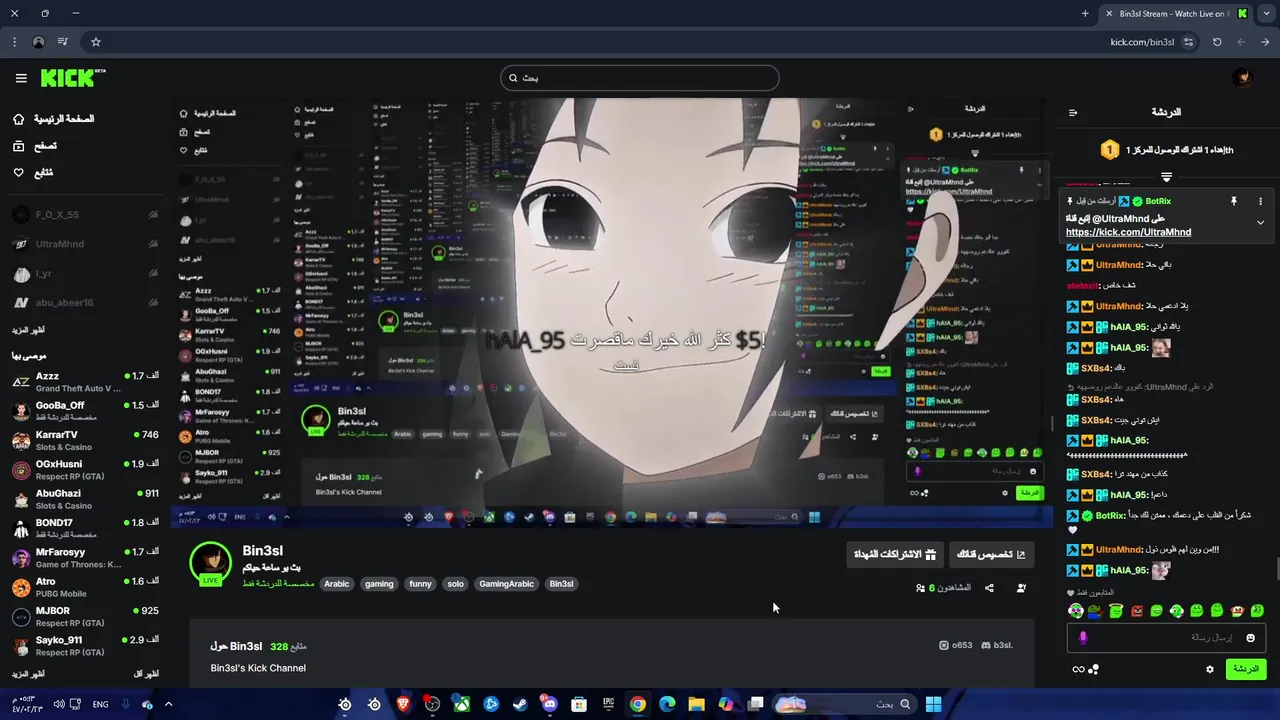Bookmark page with browser star icon
Viewport: 1280px width, 720px height.
click(96, 42)
